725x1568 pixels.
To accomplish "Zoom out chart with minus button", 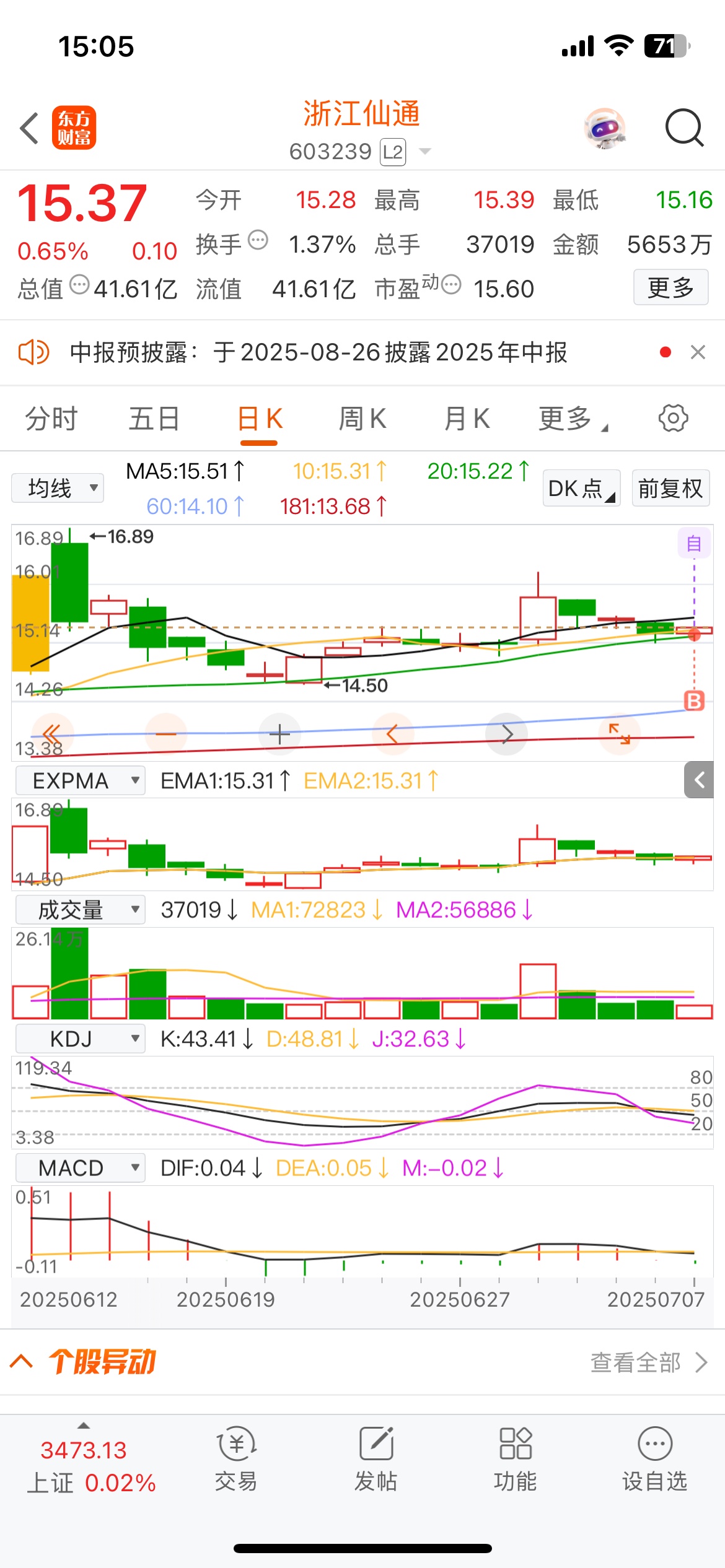I will (166, 734).
